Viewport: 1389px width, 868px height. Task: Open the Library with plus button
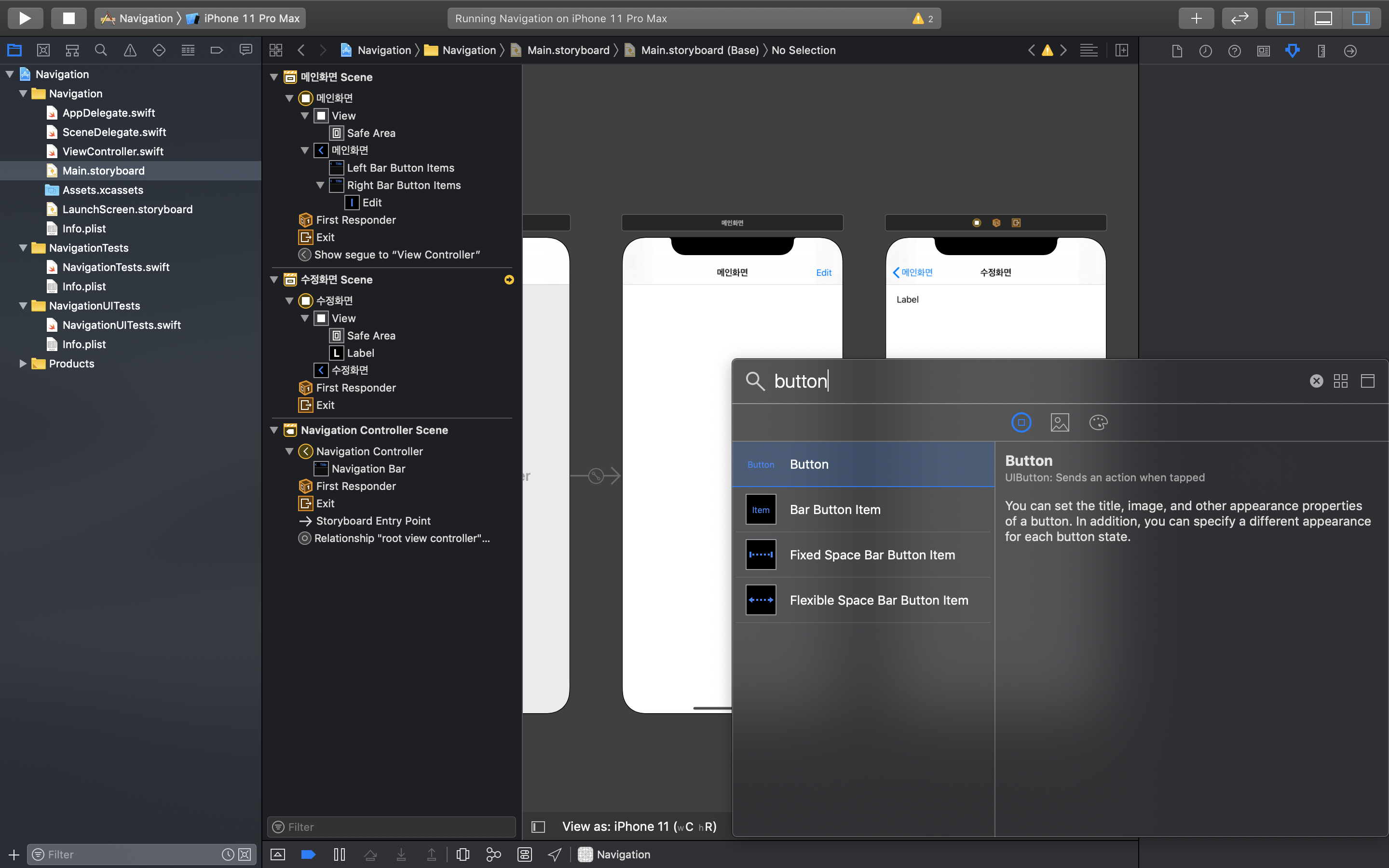(1196, 18)
